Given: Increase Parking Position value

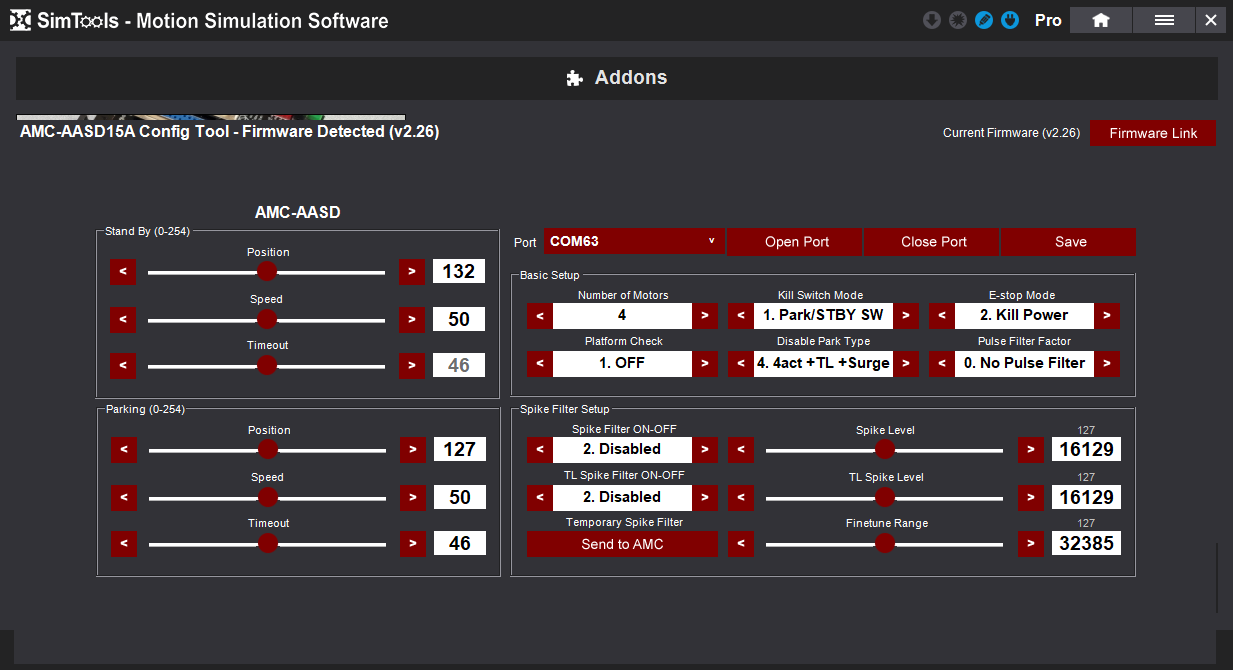Looking at the screenshot, I should pos(413,450).
